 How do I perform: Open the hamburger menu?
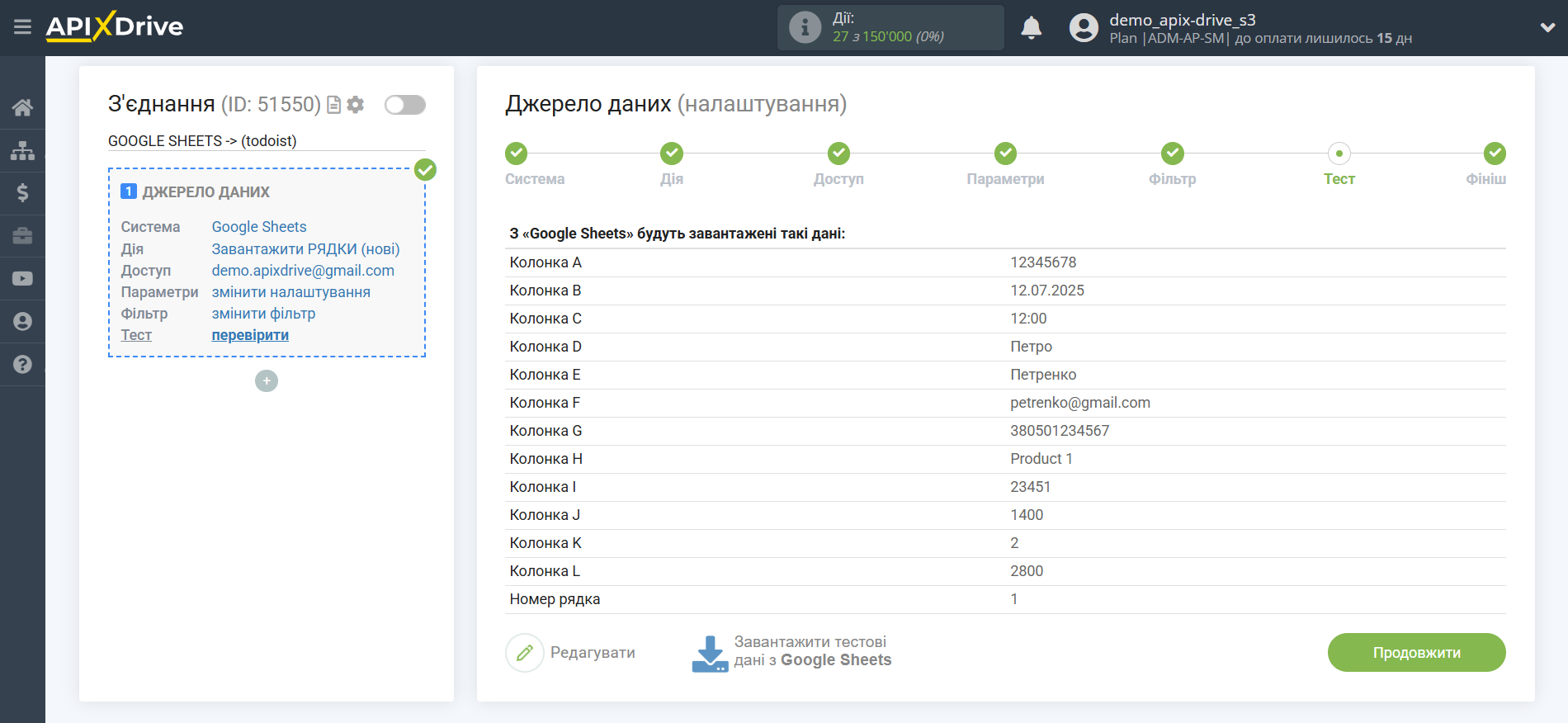pyautogui.click(x=22, y=27)
